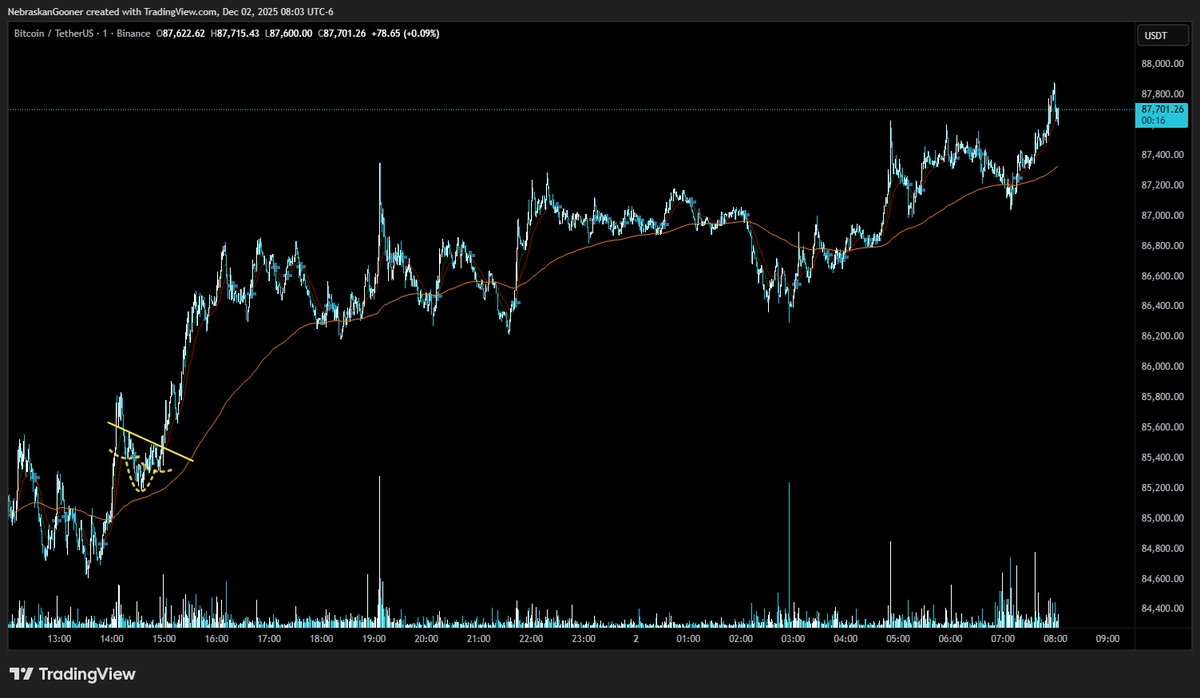The image size is (1200, 698).
Task: Click the 17:00 time axis label
Action: point(269,638)
